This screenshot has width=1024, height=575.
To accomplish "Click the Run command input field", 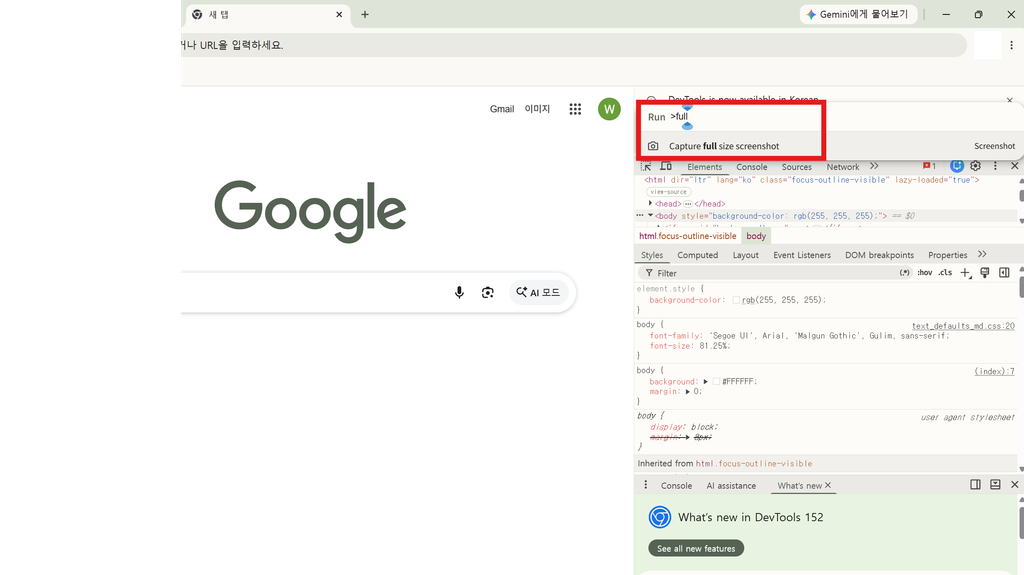I will point(829,116).
